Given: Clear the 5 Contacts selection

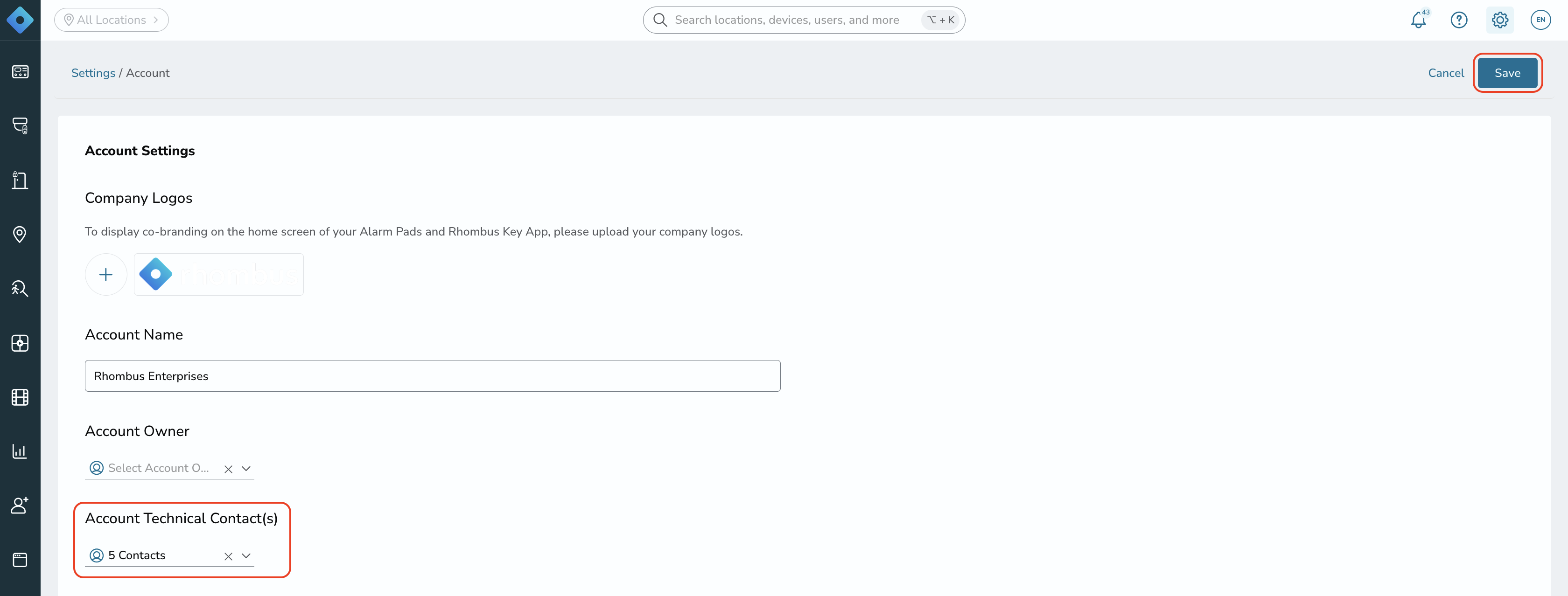Looking at the screenshot, I should pos(228,556).
